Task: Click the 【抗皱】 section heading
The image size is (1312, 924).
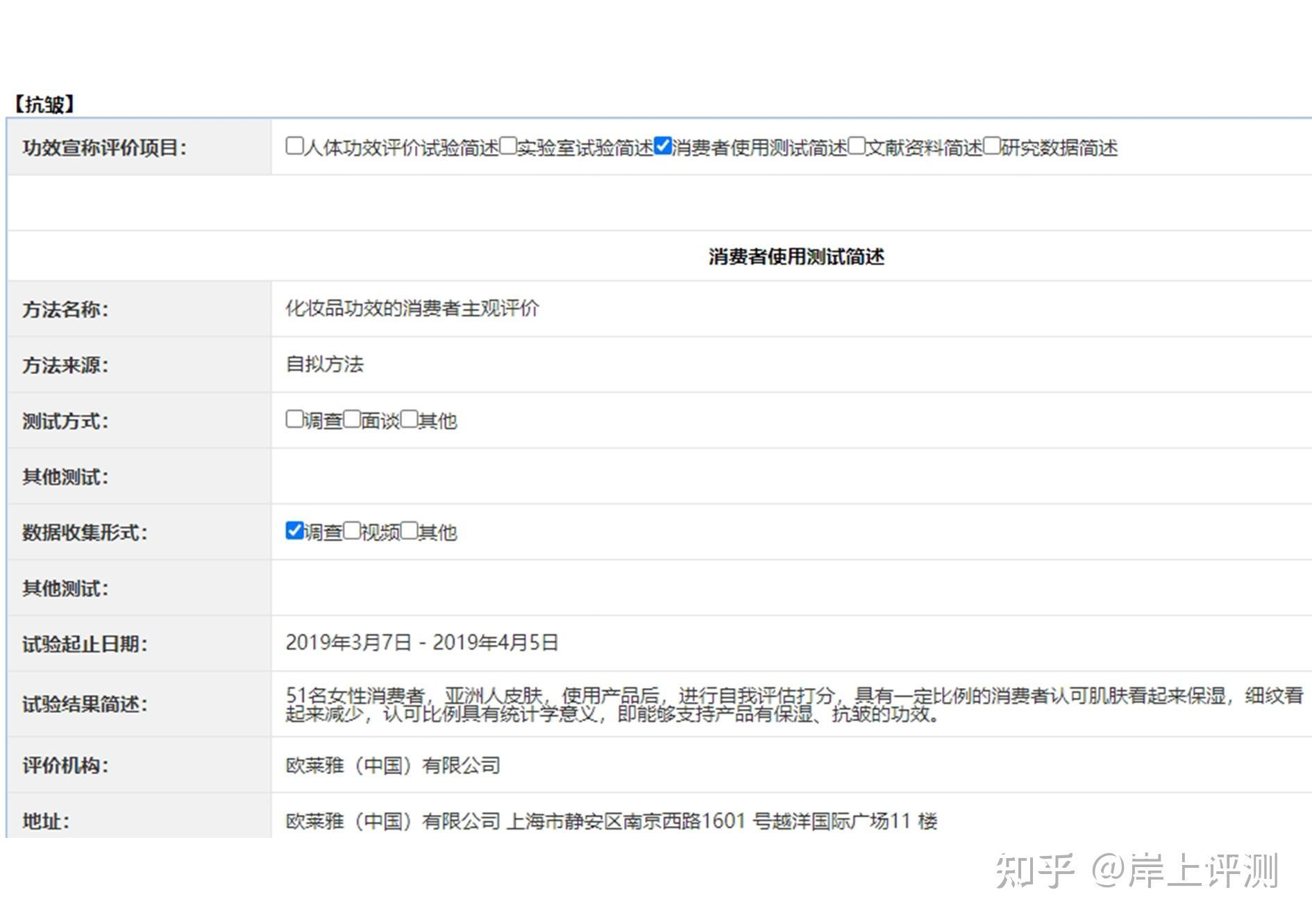Action: [x=44, y=104]
